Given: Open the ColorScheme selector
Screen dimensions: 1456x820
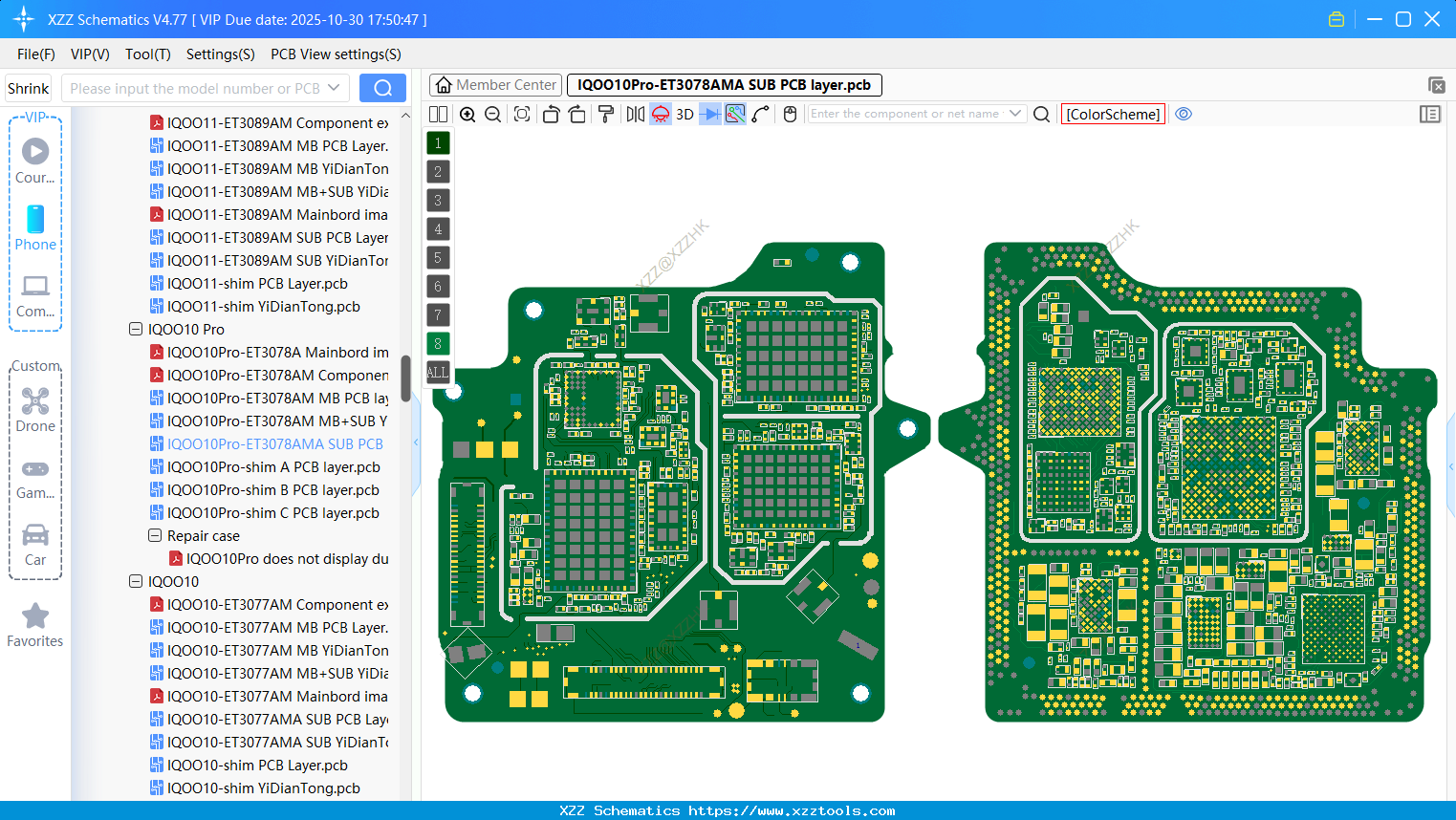Looking at the screenshot, I should [x=1113, y=114].
